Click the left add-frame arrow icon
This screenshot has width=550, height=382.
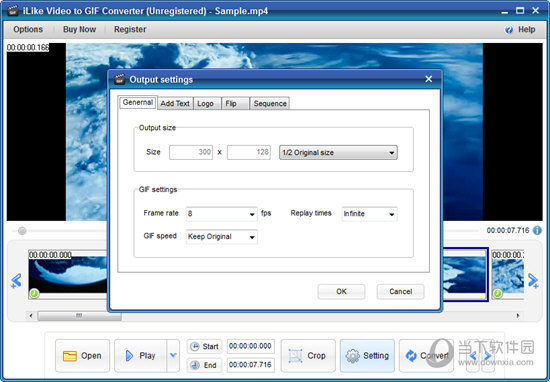pos(16,281)
